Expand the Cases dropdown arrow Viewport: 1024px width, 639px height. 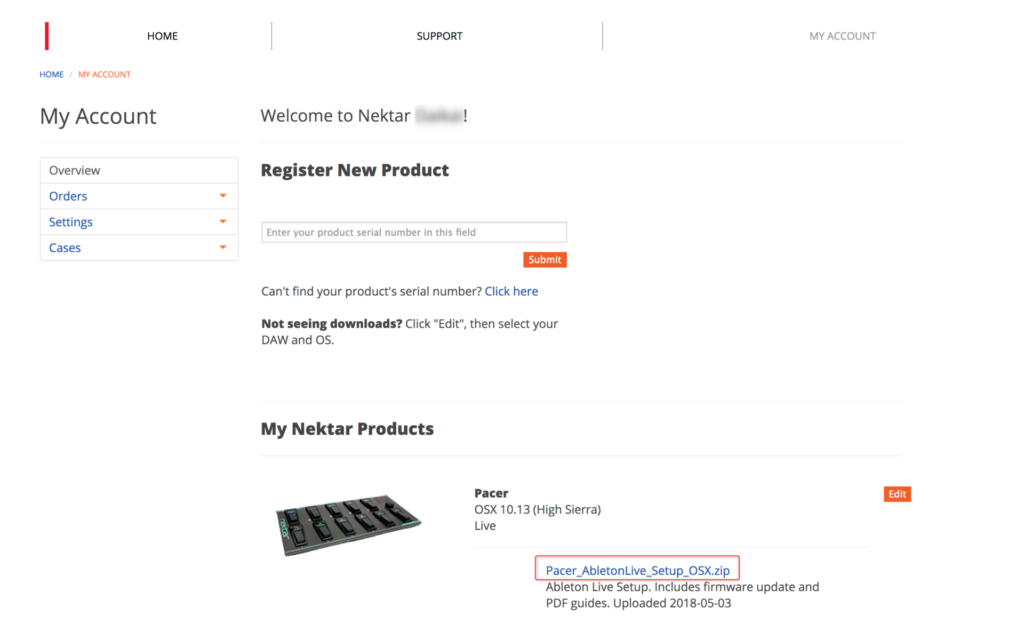point(223,248)
